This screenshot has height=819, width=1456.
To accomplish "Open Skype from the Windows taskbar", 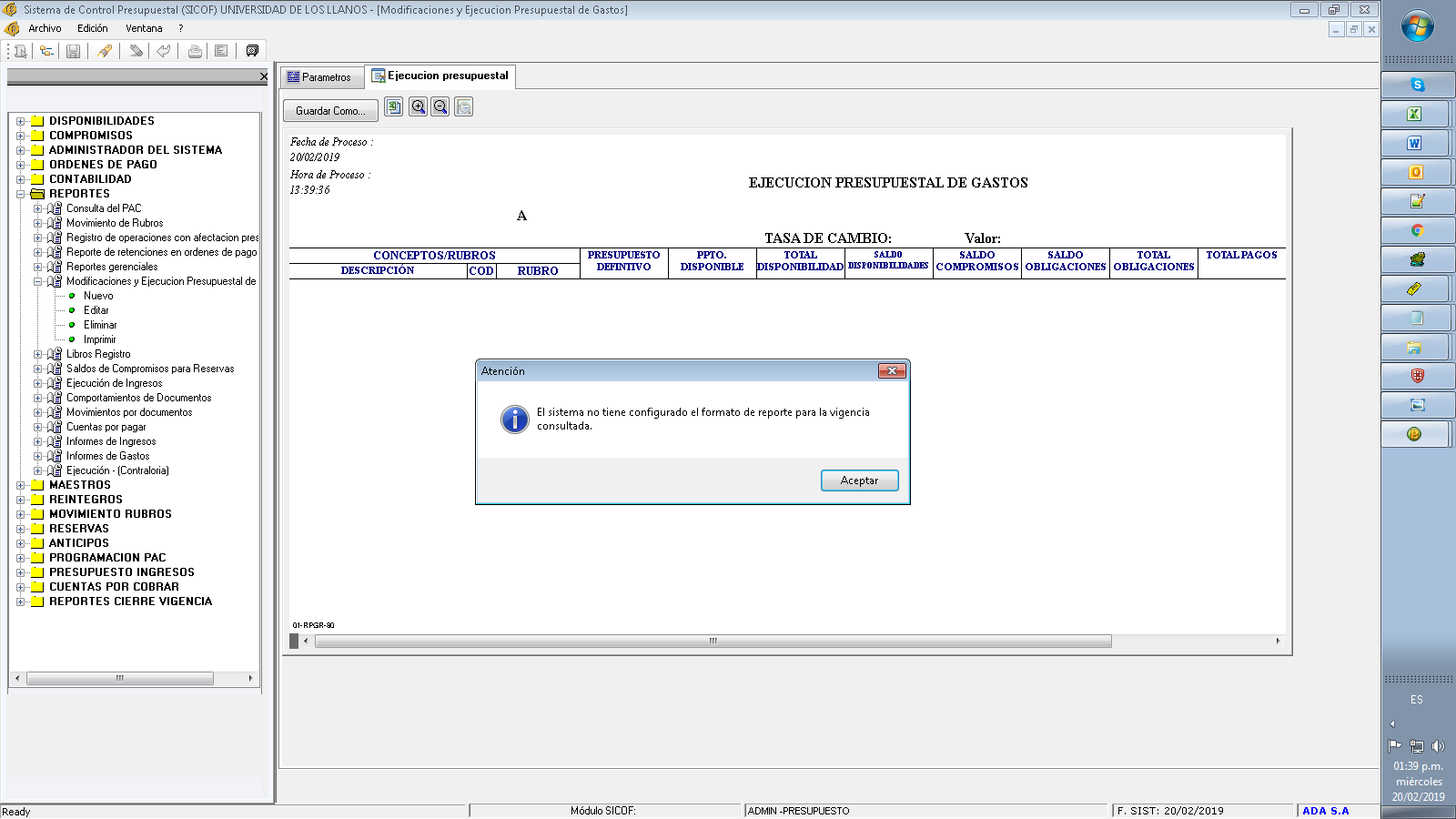I will [x=1416, y=85].
